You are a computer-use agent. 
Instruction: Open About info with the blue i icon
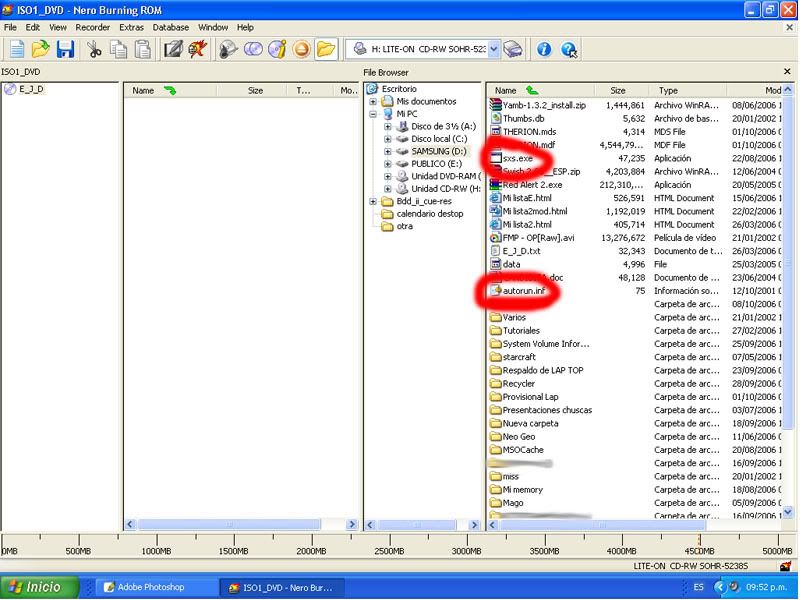click(544, 49)
